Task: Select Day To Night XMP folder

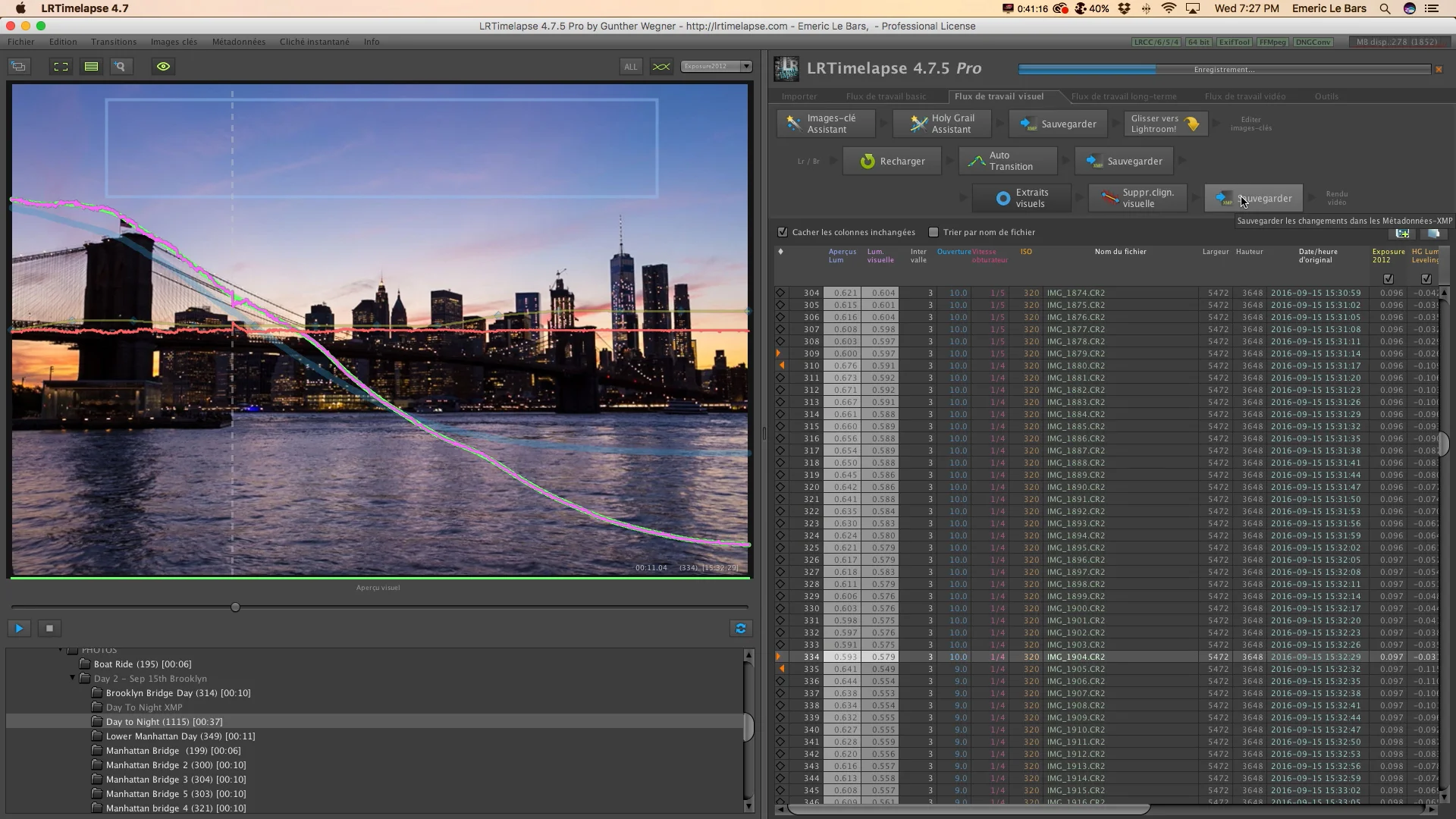Action: pos(144,708)
